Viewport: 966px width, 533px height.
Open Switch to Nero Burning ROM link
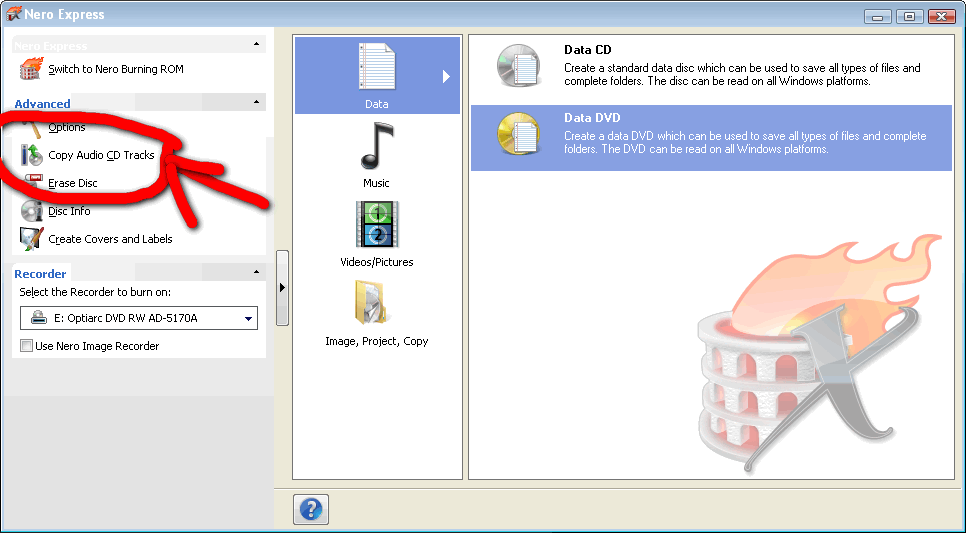tap(116, 69)
